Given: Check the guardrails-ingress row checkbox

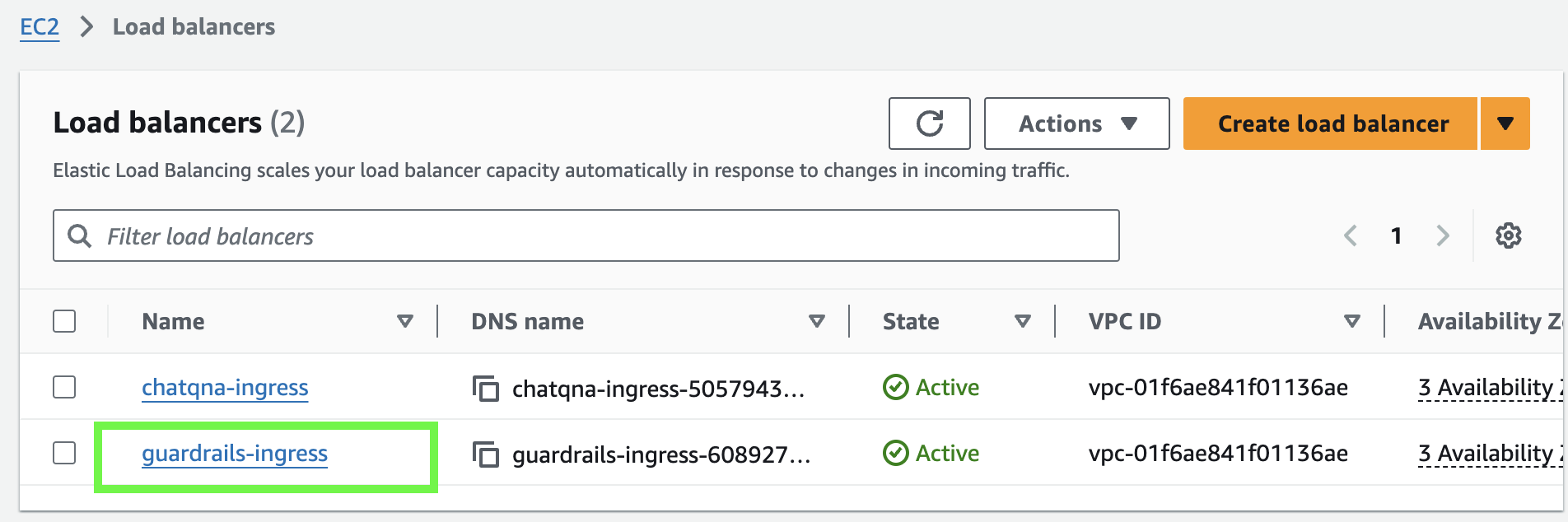Looking at the screenshot, I should pos(64,453).
